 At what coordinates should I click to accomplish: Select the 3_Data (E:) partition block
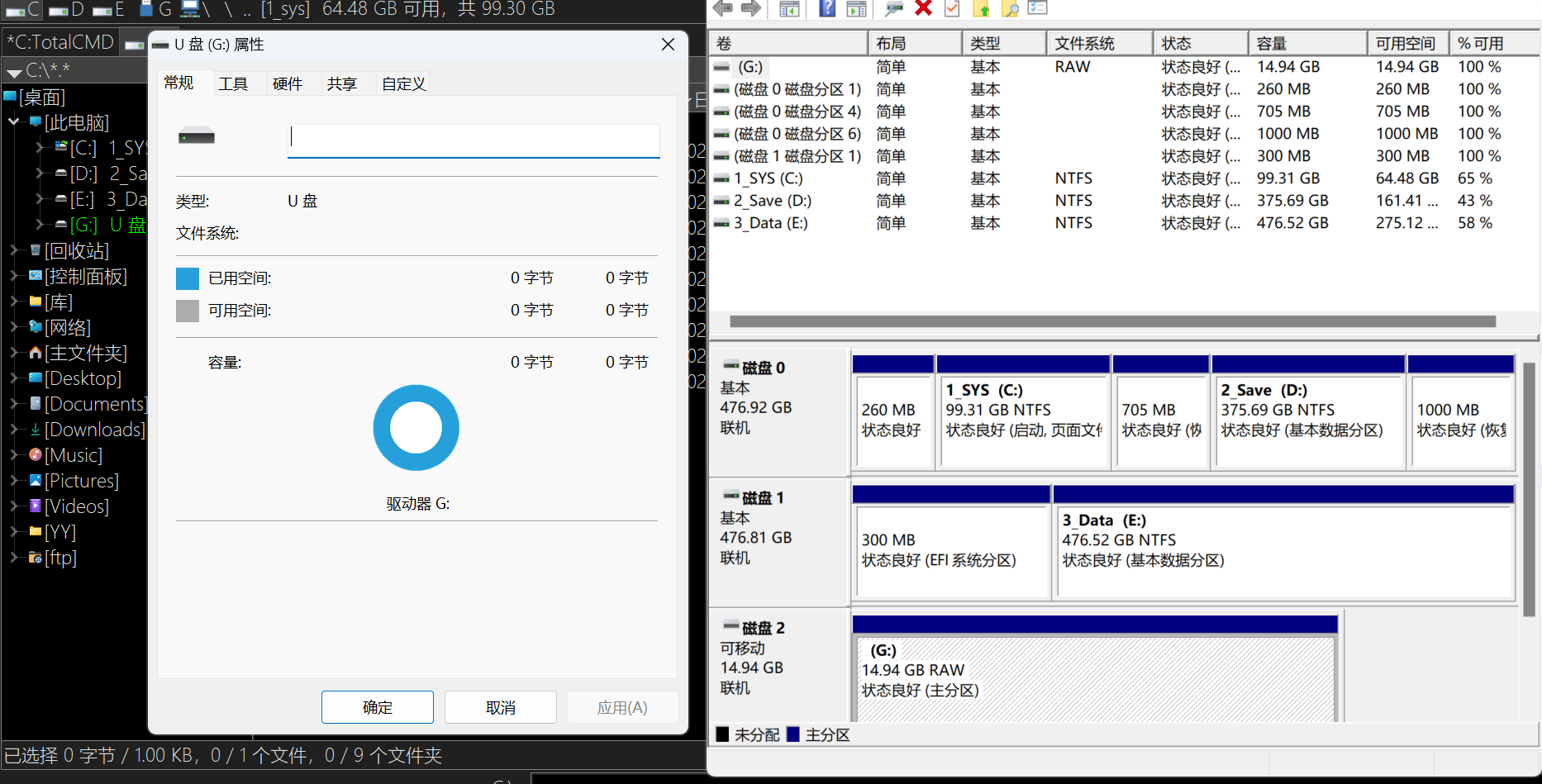1284,542
